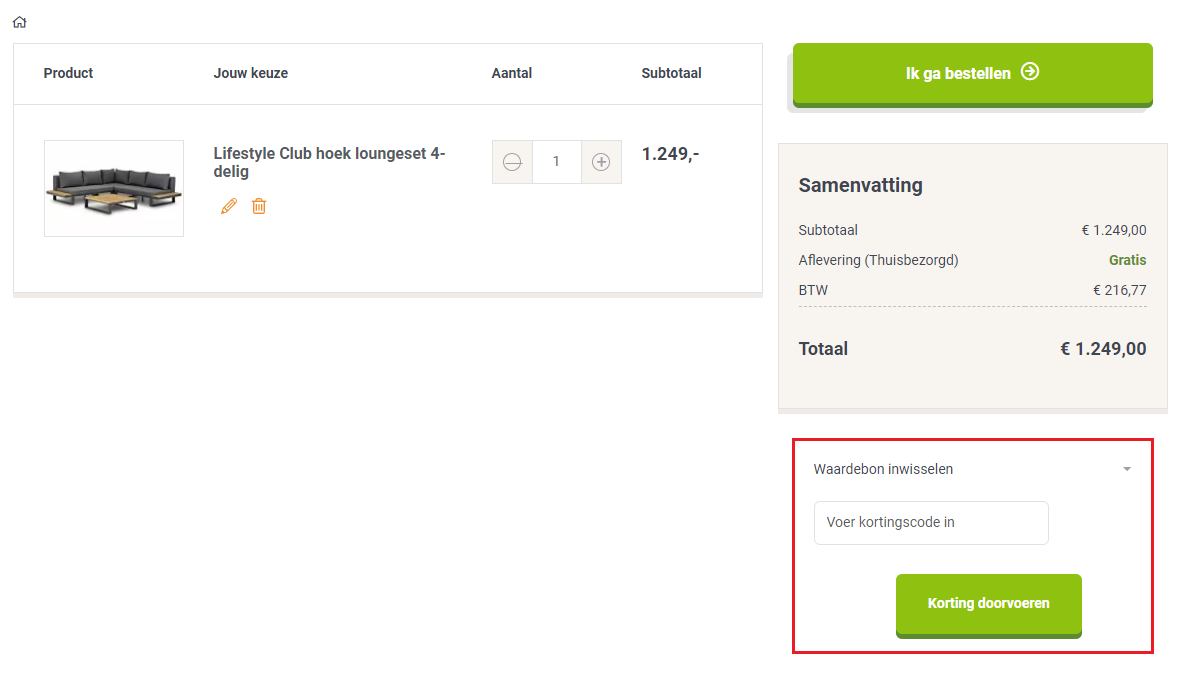This screenshot has height=675, width=1181.
Task: Click the loungeset product thumbnail
Action: pos(113,188)
